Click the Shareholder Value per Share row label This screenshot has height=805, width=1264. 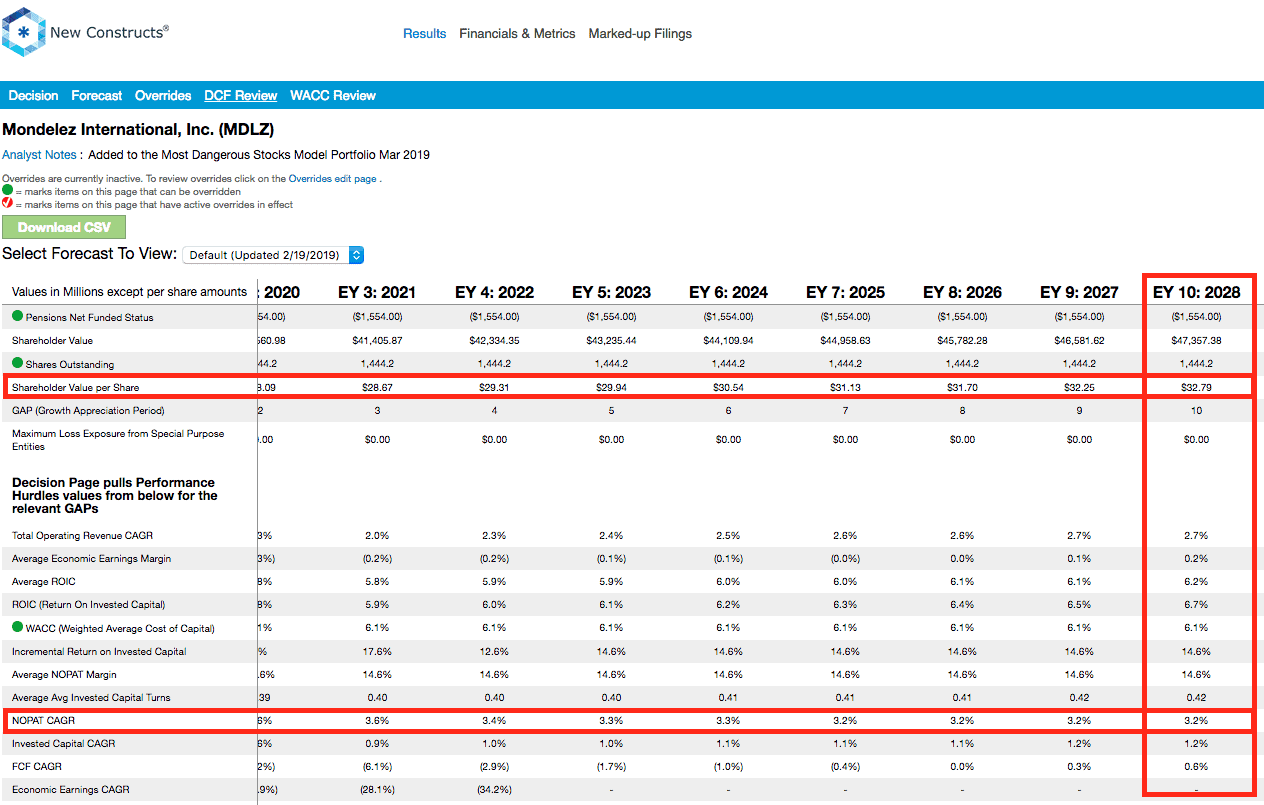coord(75,387)
